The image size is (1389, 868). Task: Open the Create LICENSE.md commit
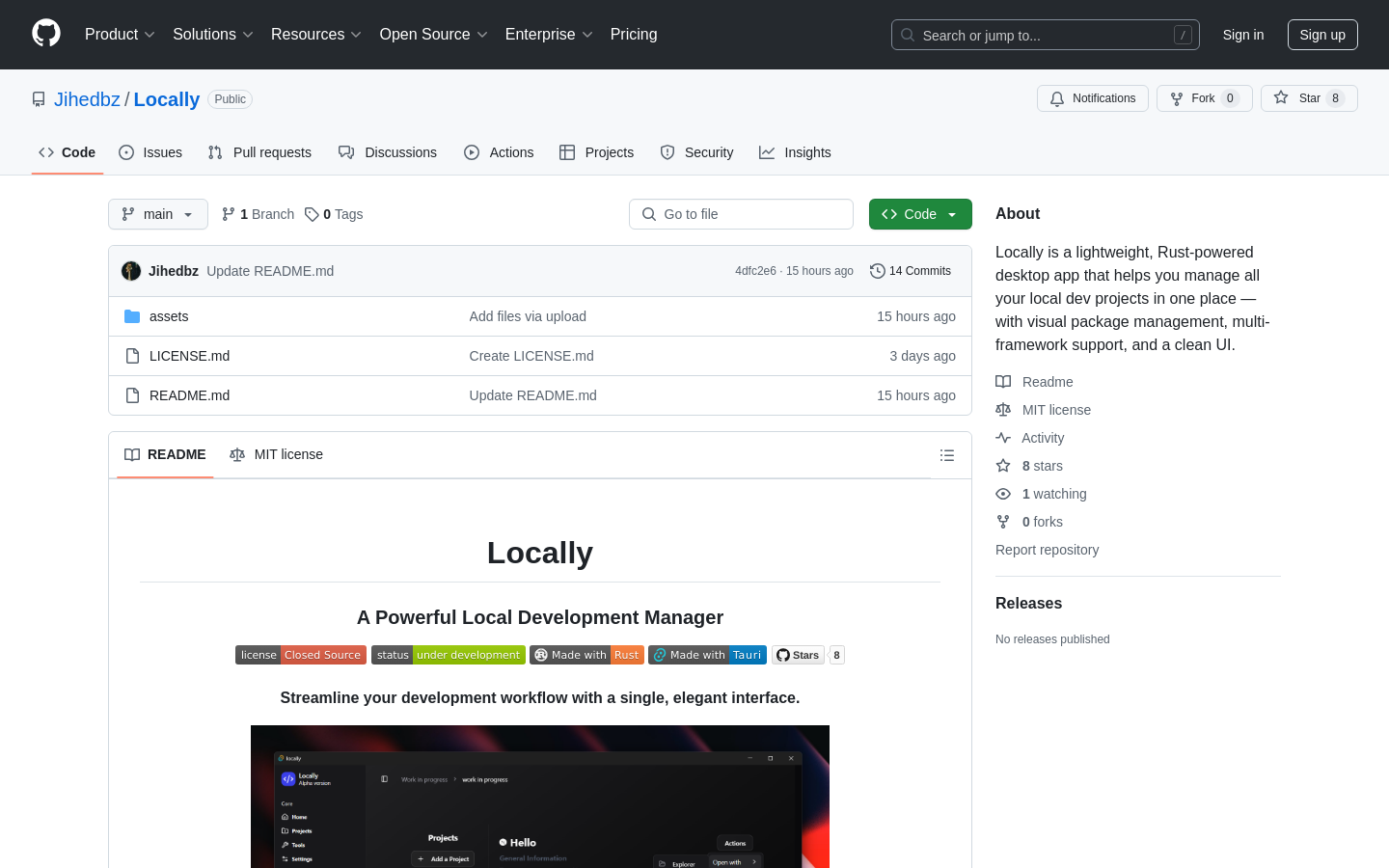(531, 356)
